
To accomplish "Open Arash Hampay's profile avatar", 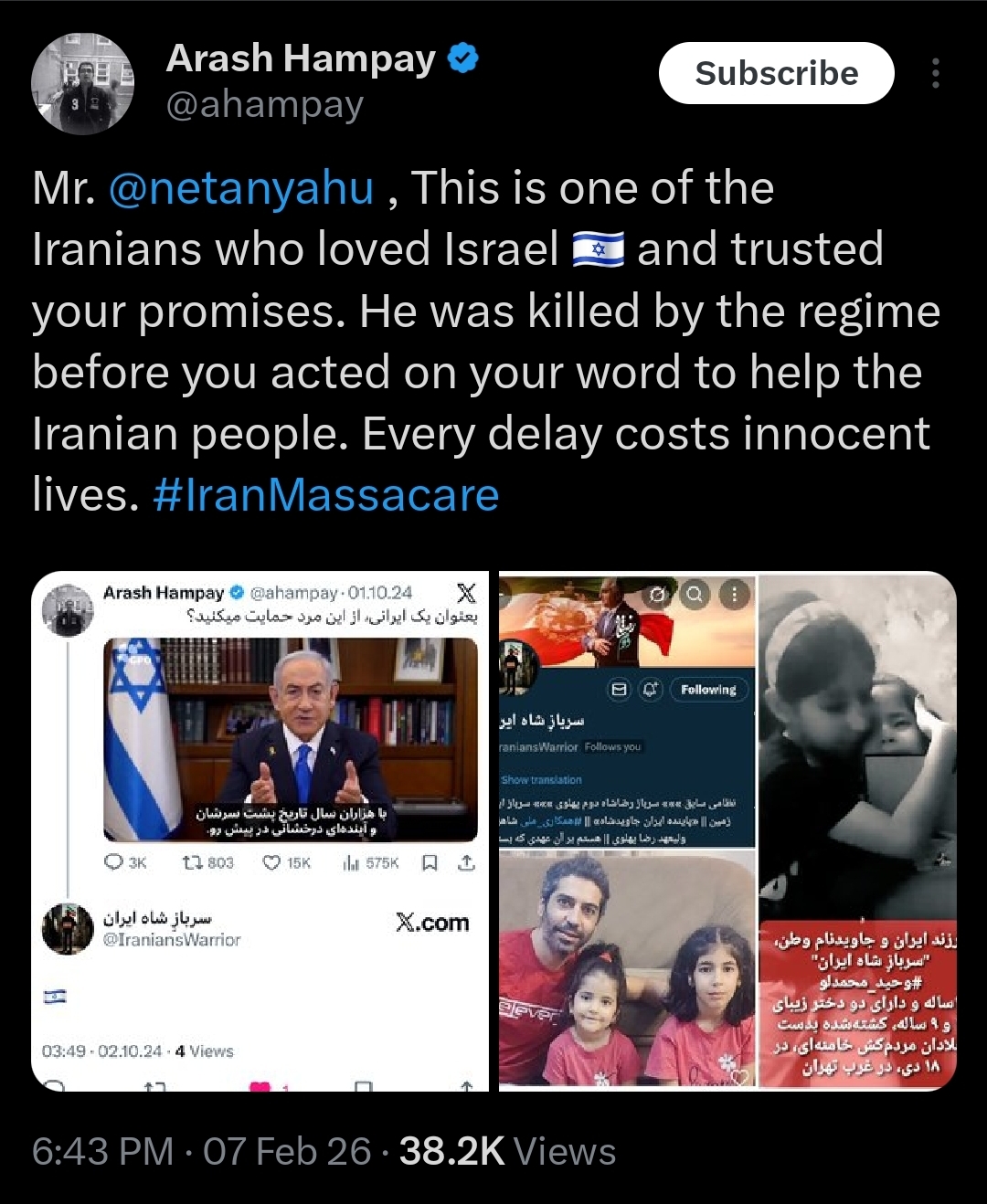I will point(82,83).
